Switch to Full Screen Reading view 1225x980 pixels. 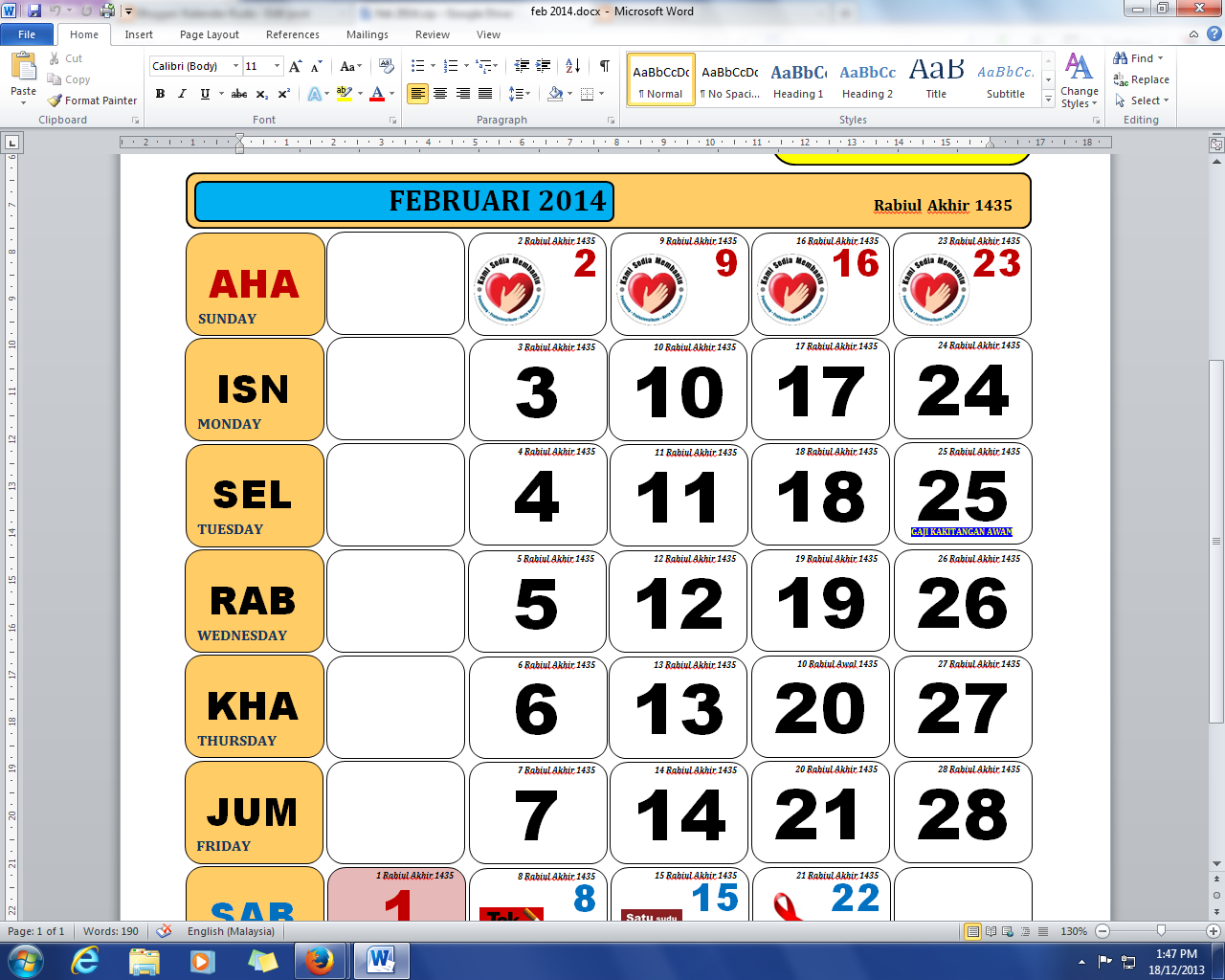[991, 931]
